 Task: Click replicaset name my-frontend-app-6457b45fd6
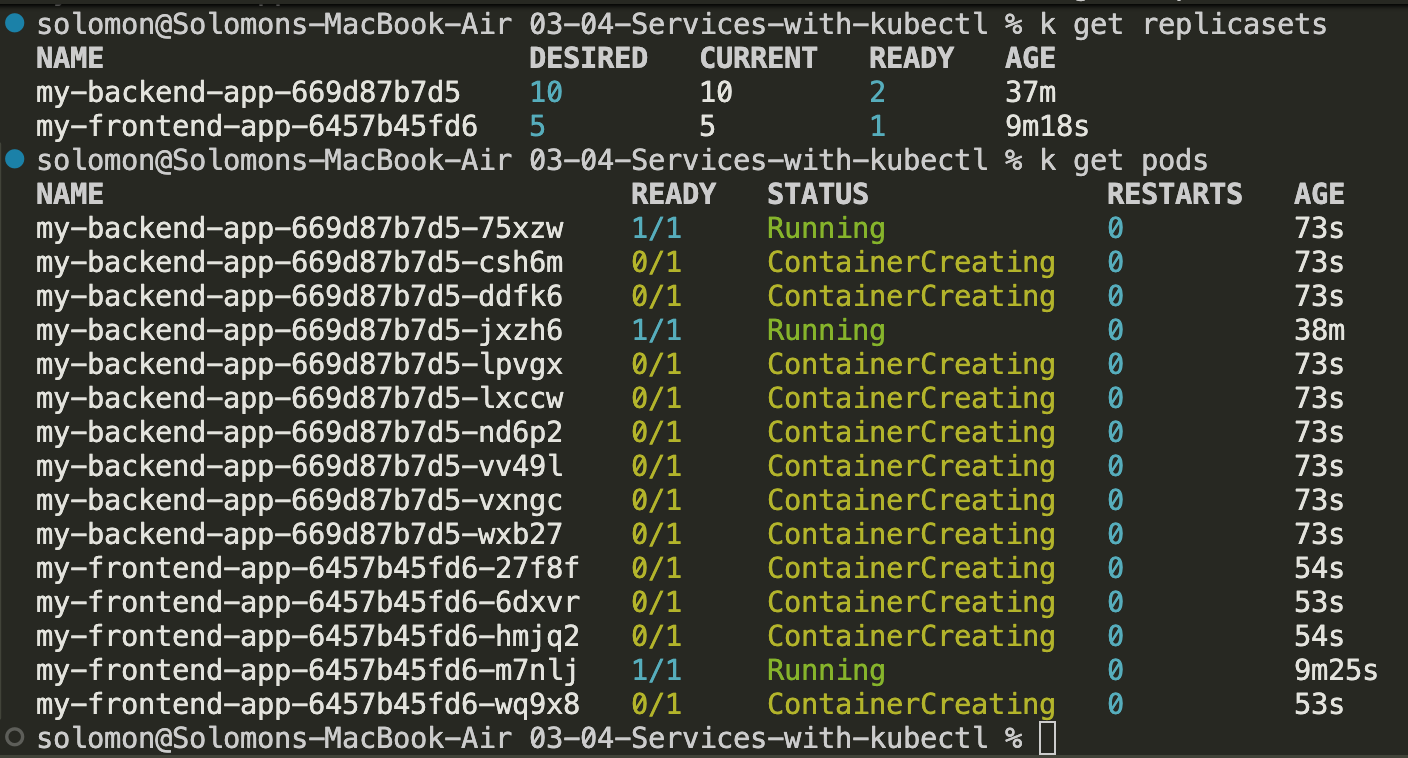pos(257,127)
